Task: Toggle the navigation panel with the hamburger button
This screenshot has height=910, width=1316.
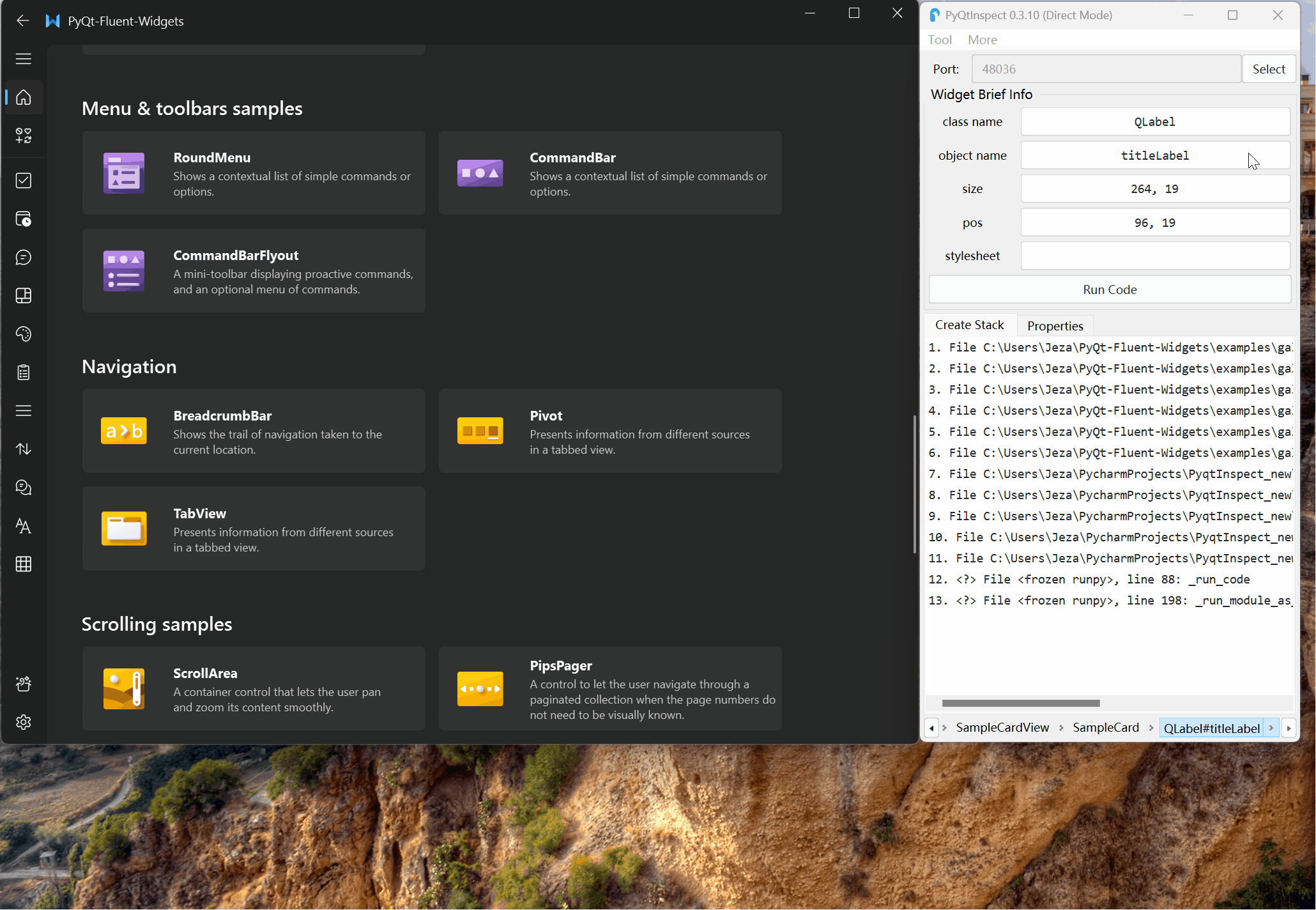Action: [23, 59]
